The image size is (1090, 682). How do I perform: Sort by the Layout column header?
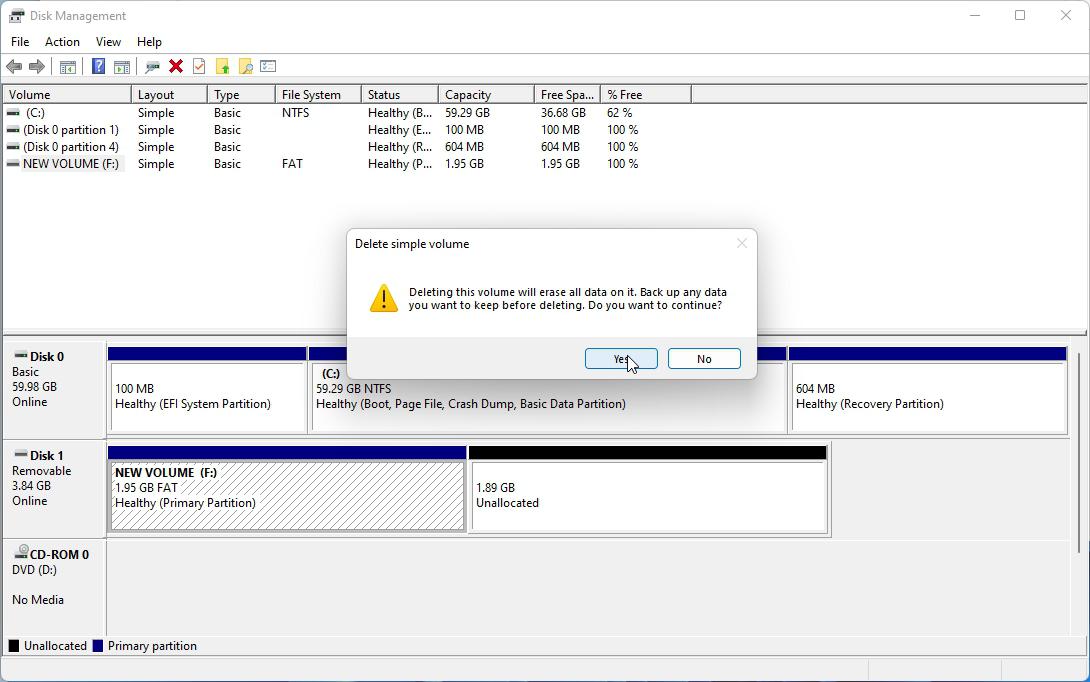(x=169, y=95)
